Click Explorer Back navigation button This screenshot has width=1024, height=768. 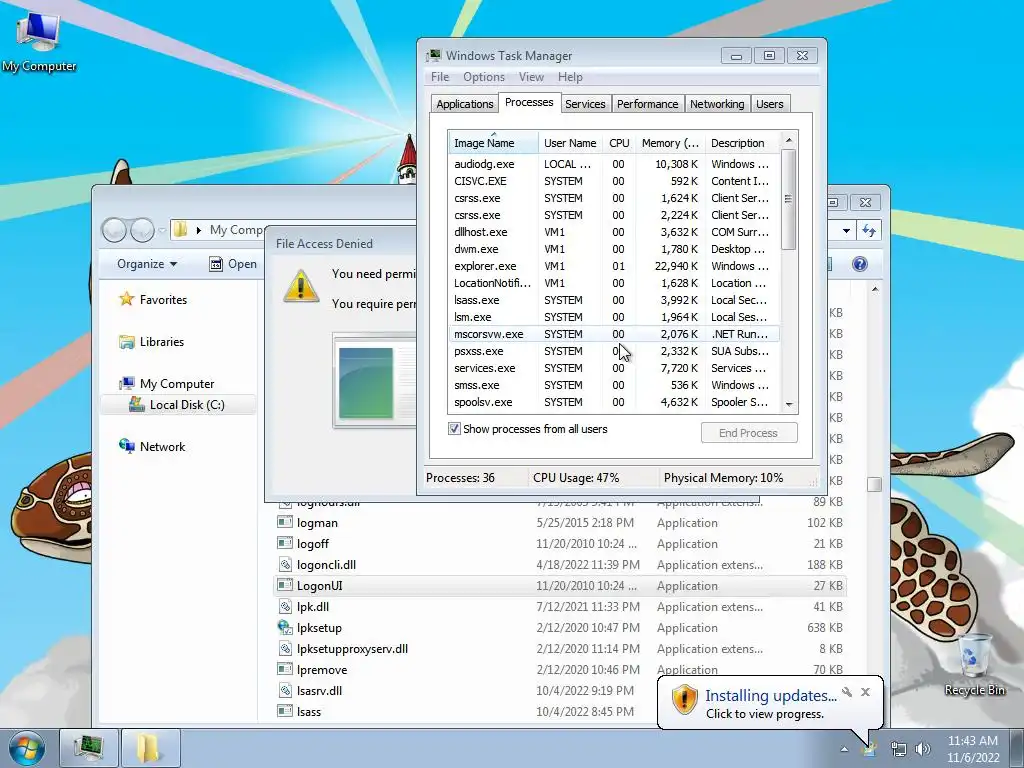[114, 230]
